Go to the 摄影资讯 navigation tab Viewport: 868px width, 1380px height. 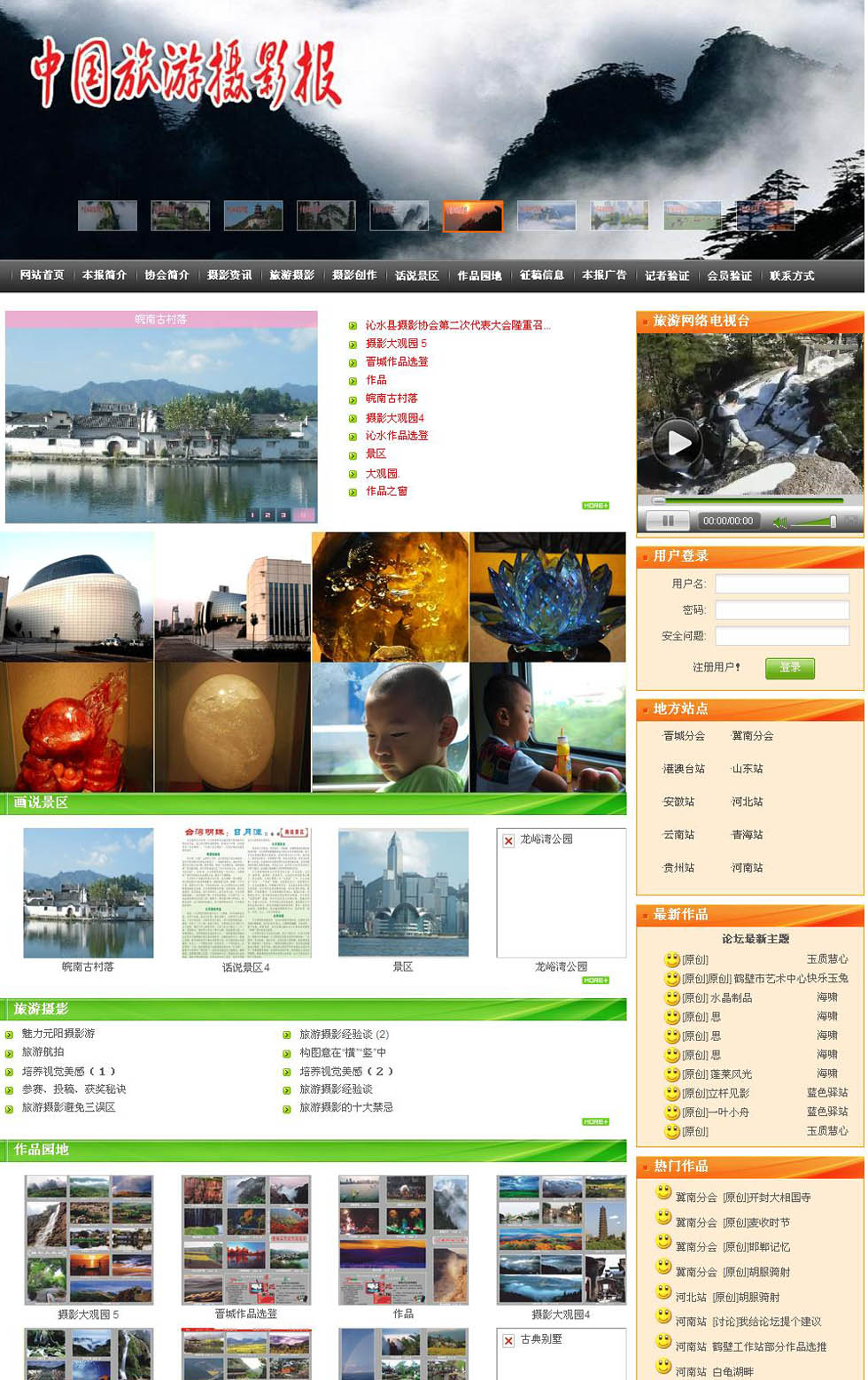point(229,275)
